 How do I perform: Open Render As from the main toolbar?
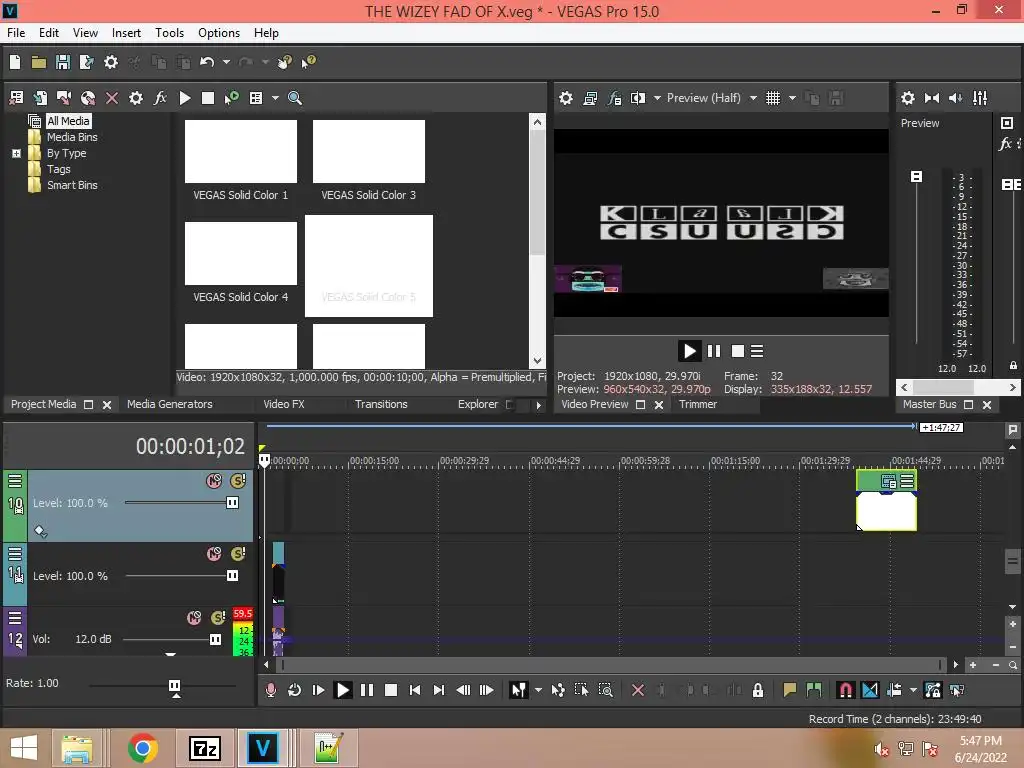(x=86, y=62)
